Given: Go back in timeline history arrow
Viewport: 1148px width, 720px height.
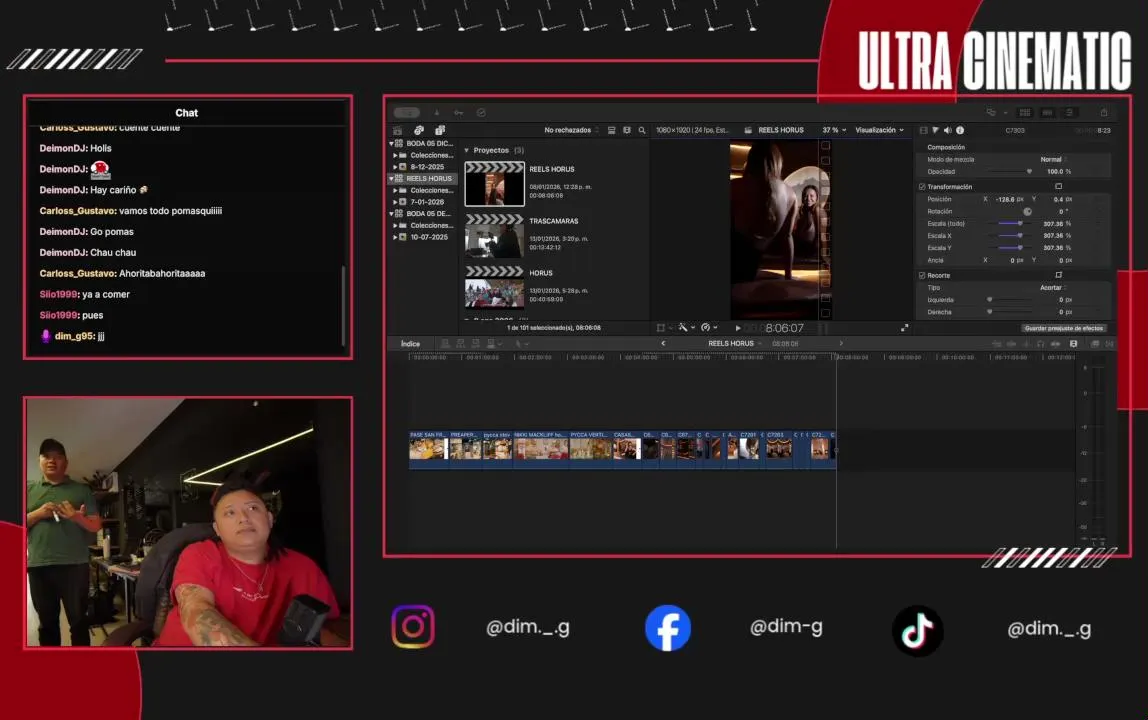Looking at the screenshot, I should point(663,344).
